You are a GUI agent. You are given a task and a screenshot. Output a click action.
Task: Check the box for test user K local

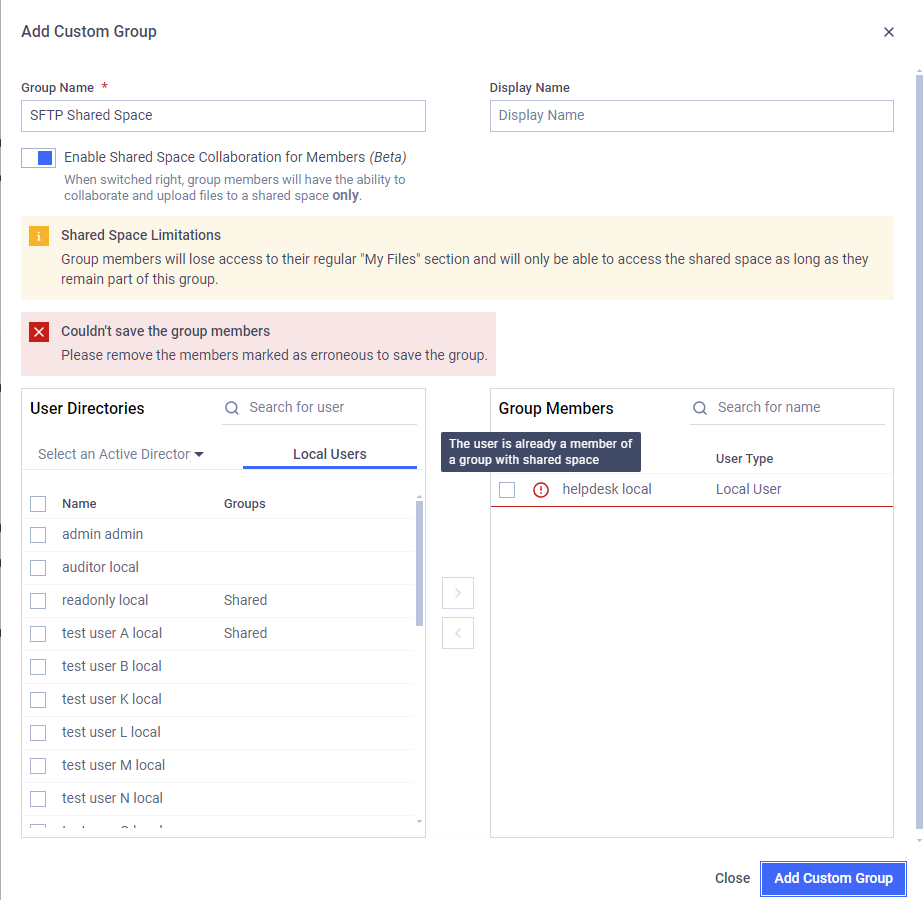[38, 700]
